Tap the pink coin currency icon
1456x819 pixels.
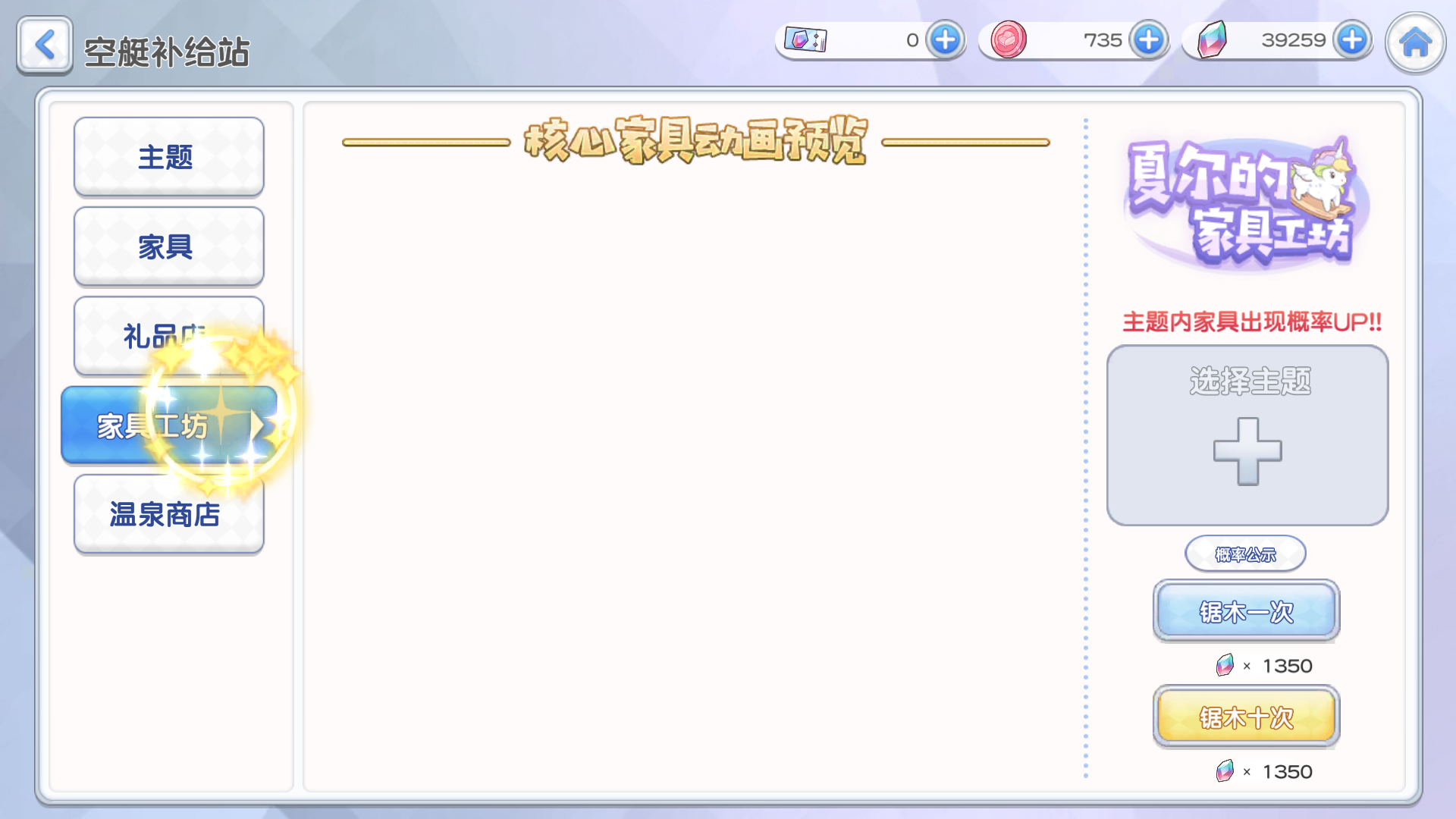[x=1009, y=39]
